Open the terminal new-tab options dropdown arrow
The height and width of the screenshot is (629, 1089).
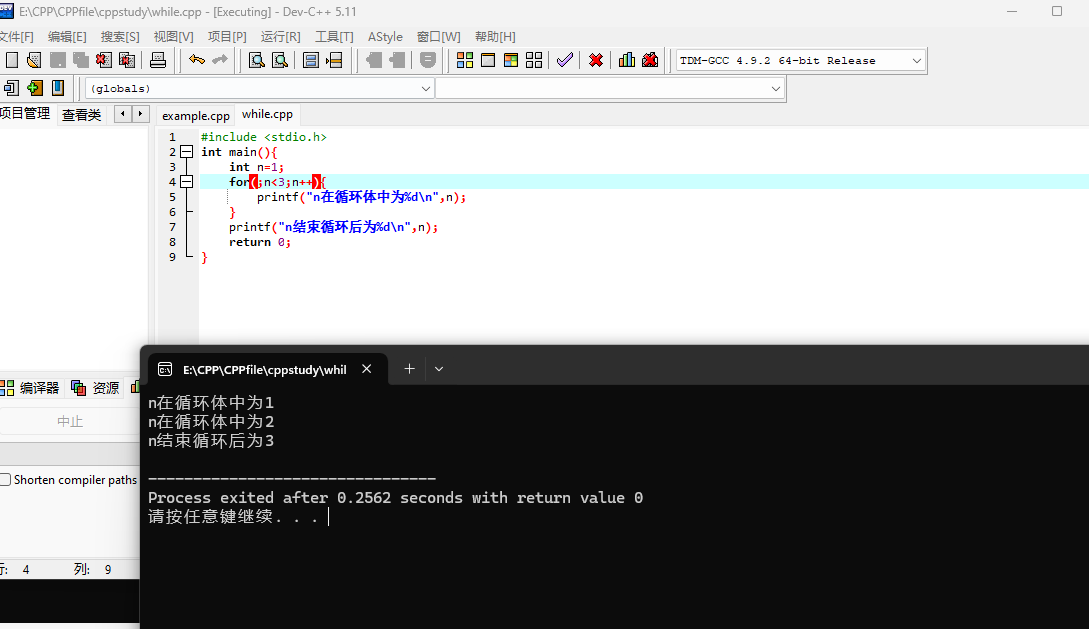coord(439,369)
